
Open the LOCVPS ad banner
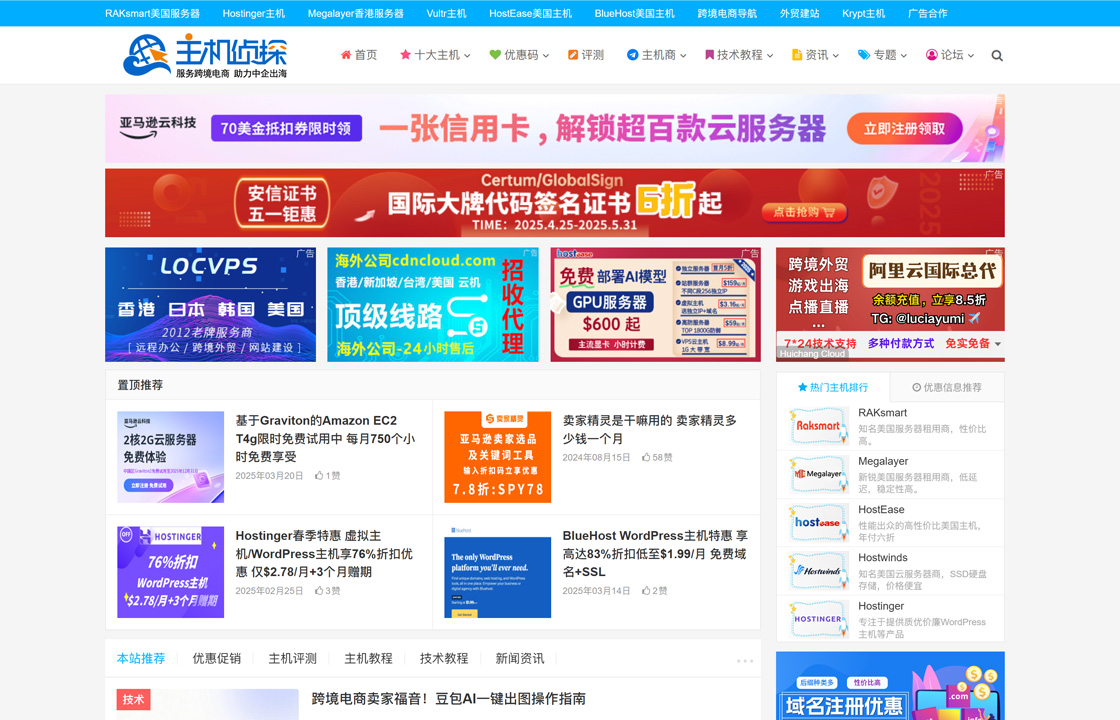click(x=210, y=304)
